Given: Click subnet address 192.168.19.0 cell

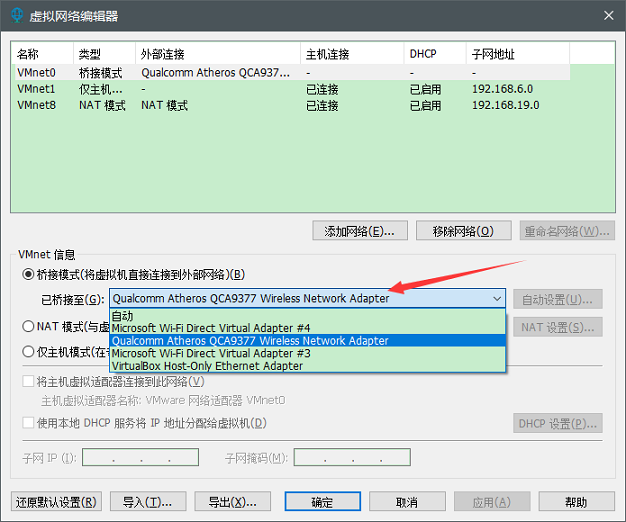Looking at the screenshot, I should [506, 105].
